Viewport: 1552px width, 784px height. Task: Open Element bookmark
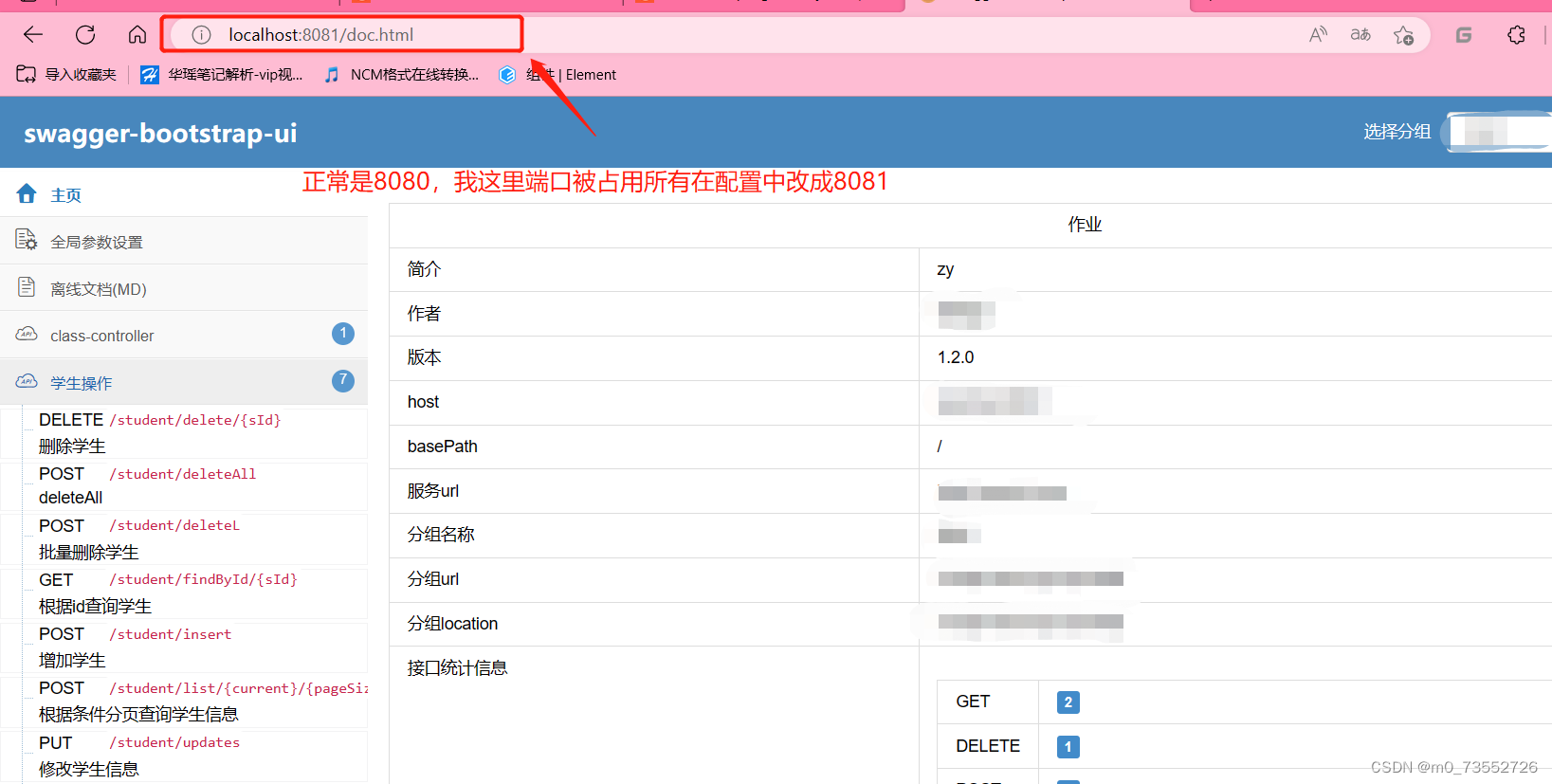pos(557,74)
